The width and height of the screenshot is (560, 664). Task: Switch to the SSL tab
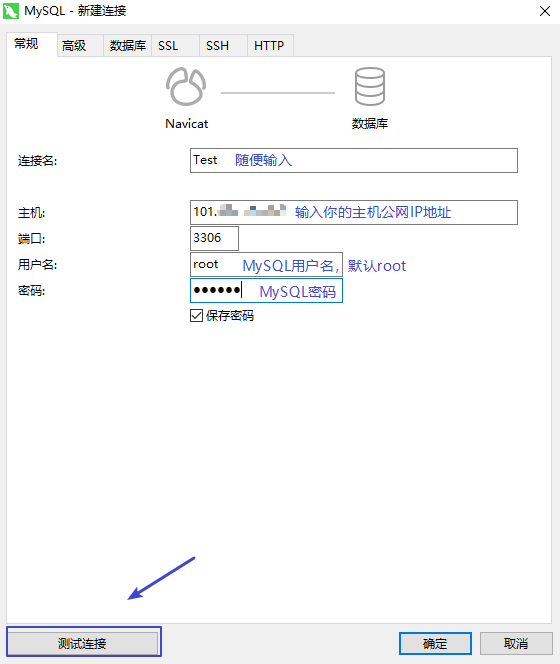coord(175,45)
